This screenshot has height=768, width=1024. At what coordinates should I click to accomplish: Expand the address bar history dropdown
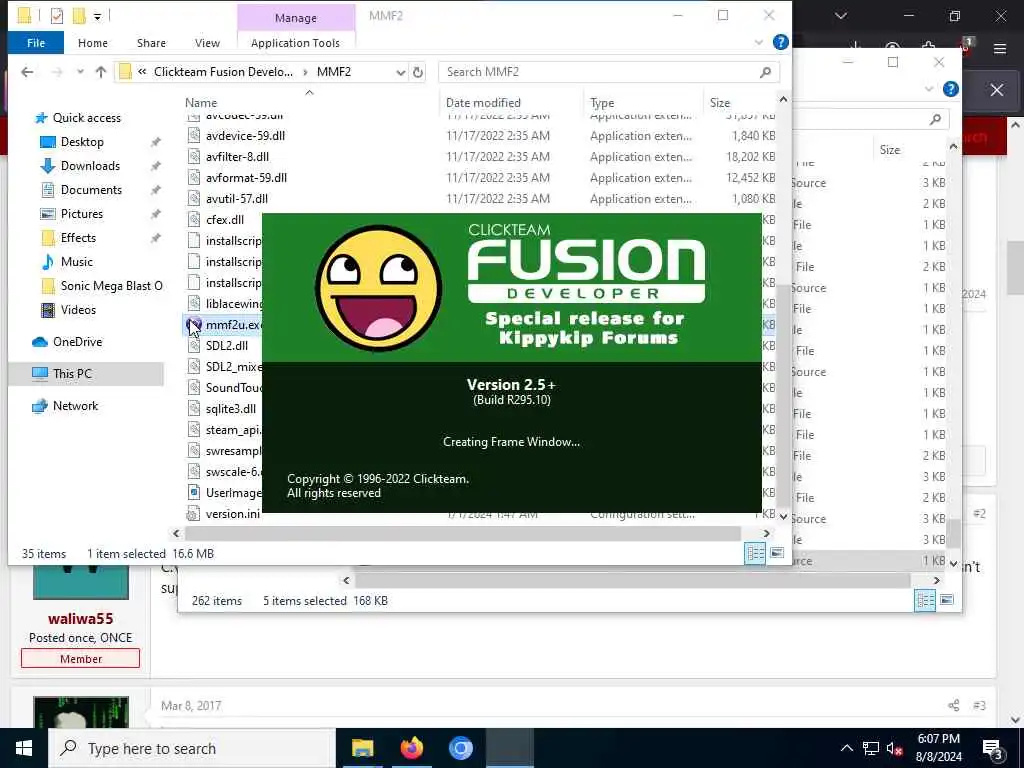[x=400, y=72]
